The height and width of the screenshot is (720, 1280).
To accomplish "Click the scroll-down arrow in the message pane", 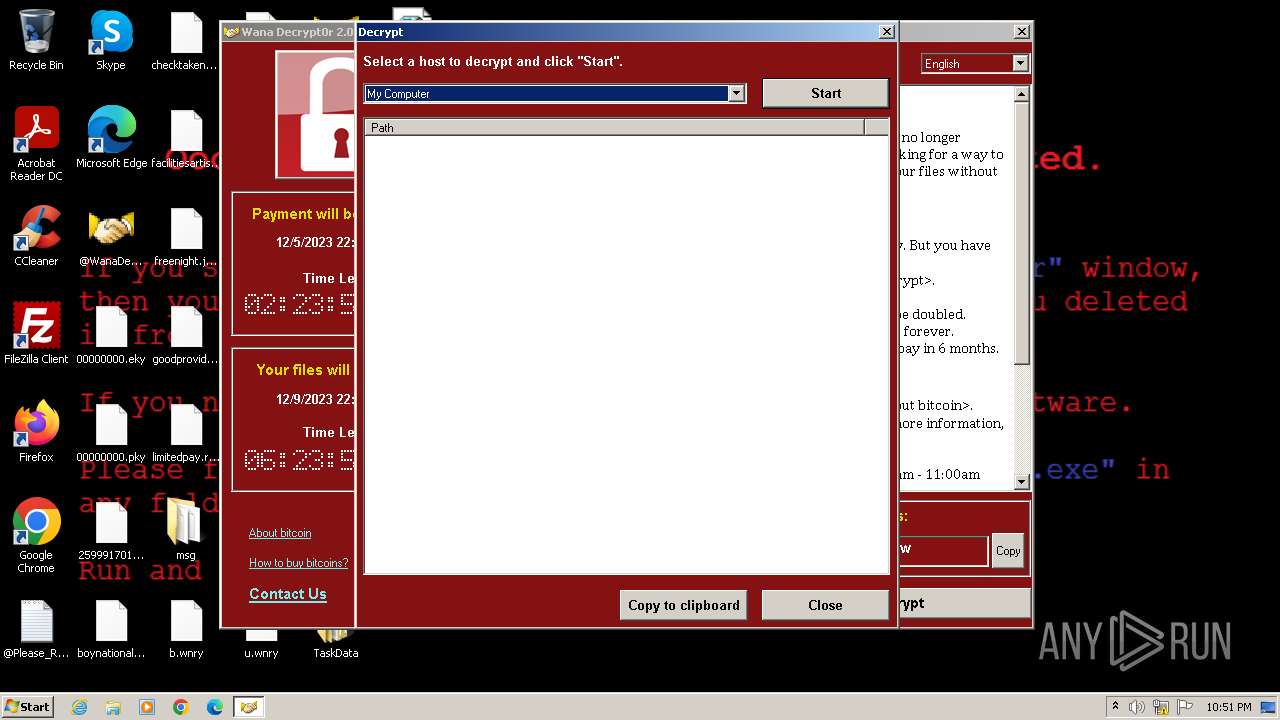I will [x=1021, y=482].
